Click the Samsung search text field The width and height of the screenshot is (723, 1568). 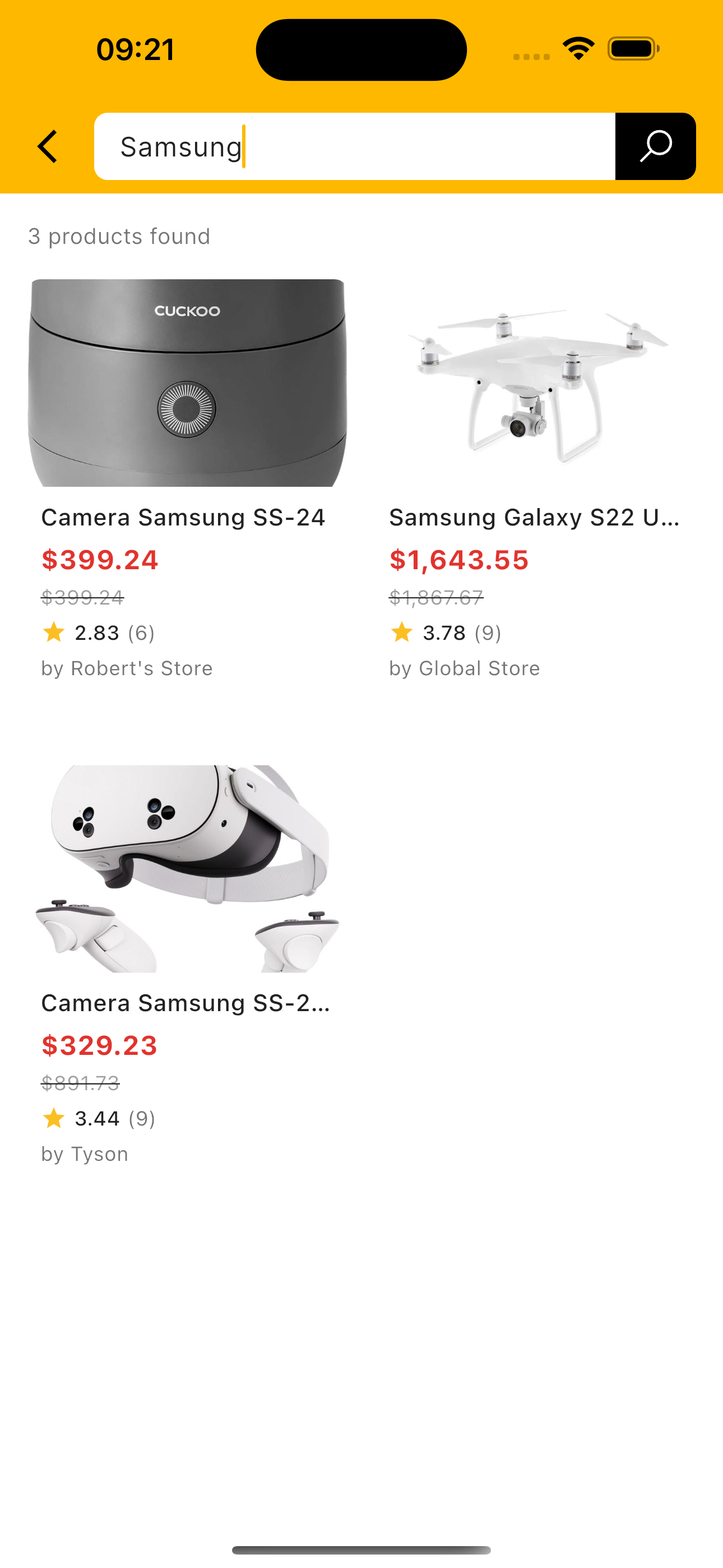[354, 147]
